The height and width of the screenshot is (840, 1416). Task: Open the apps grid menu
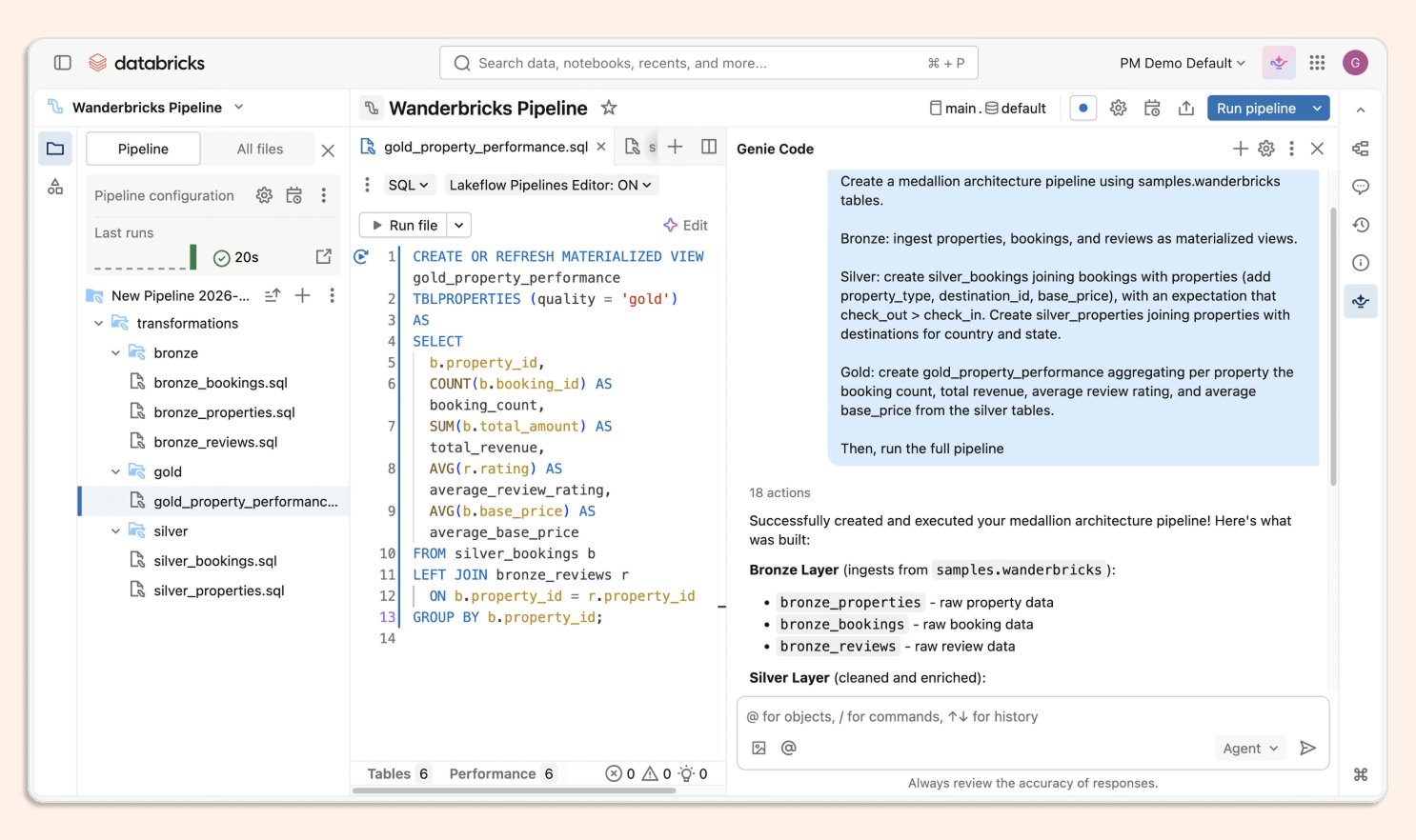coord(1317,63)
